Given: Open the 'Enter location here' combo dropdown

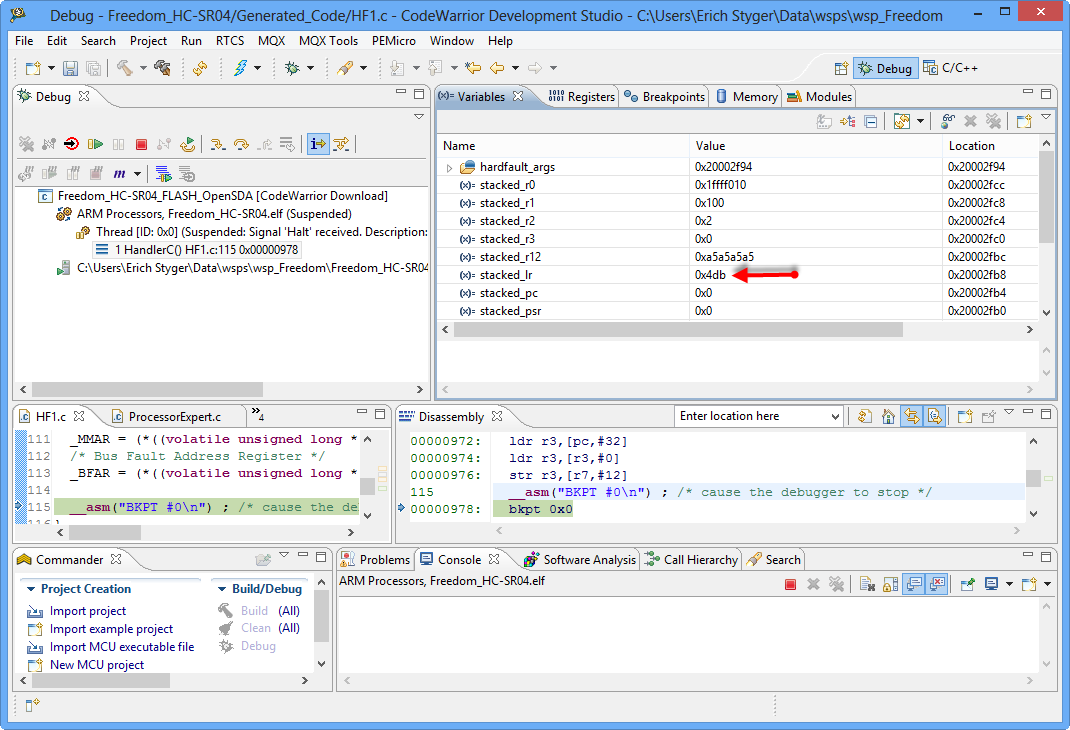Looking at the screenshot, I should click(836, 417).
